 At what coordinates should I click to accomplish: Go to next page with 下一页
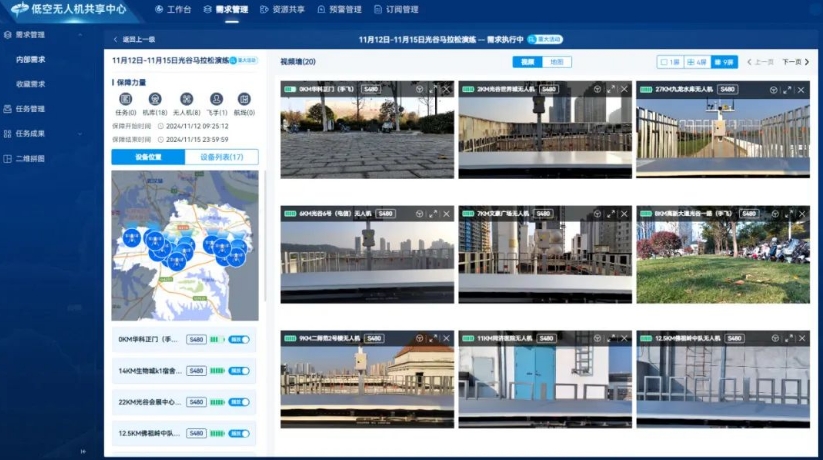(x=795, y=62)
